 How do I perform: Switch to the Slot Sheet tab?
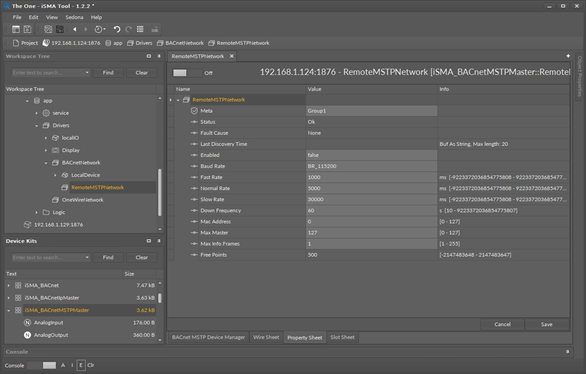[x=342, y=337]
